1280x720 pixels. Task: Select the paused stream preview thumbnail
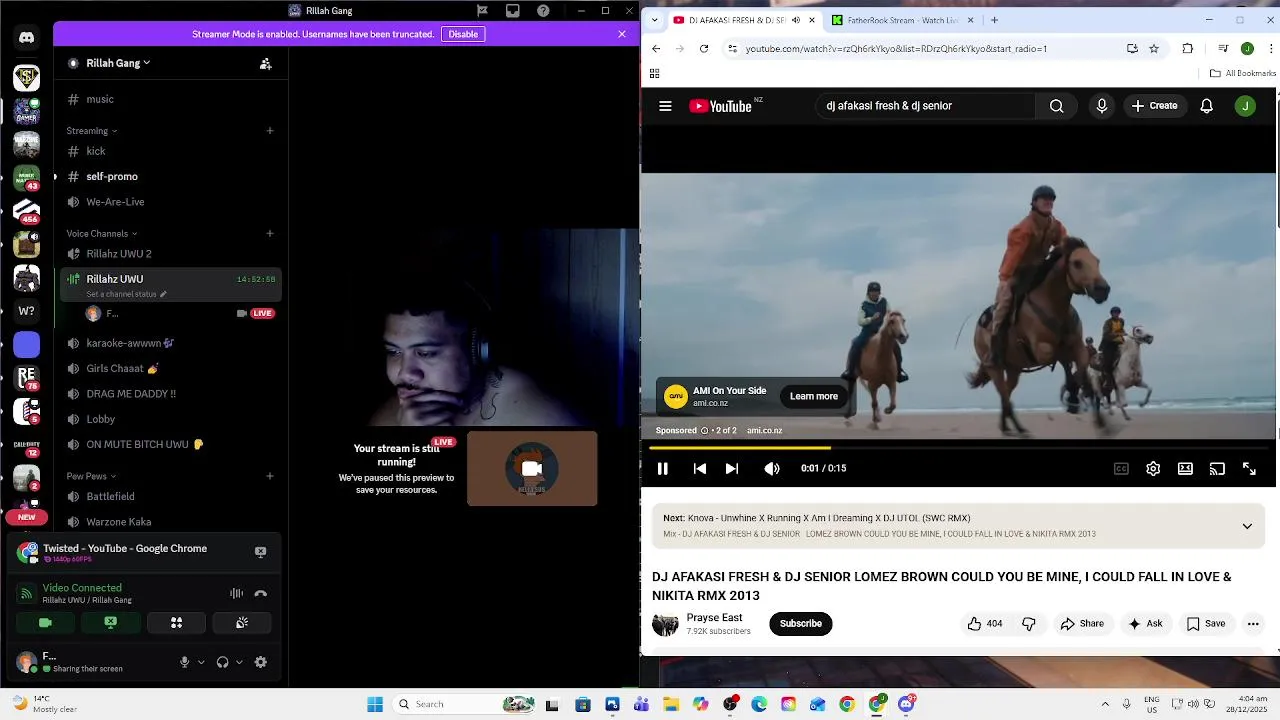[x=532, y=468]
